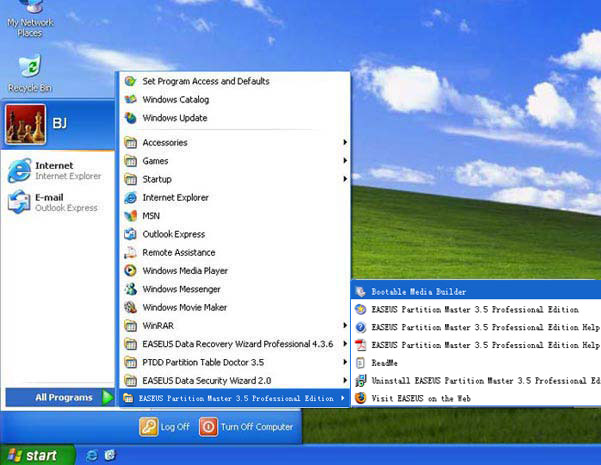Expand the Games submenu arrow

tap(345, 160)
